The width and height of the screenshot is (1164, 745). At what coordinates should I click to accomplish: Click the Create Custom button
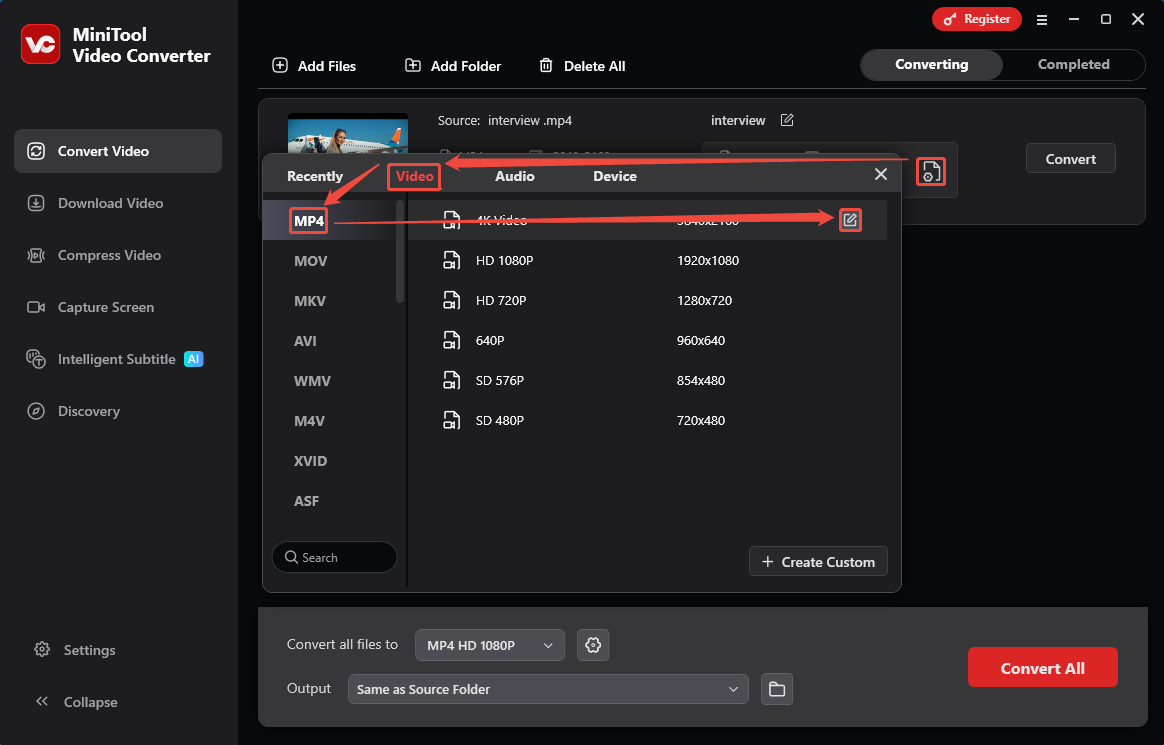point(818,561)
